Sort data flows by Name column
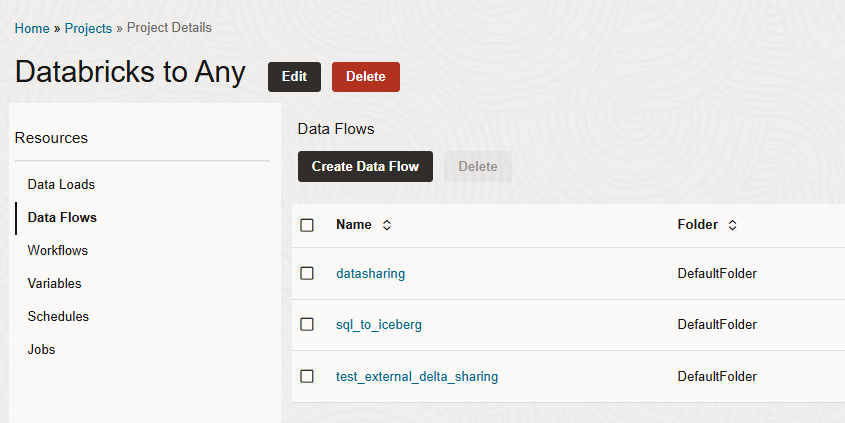Viewport: 845px width, 423px height. pos(387,225)
